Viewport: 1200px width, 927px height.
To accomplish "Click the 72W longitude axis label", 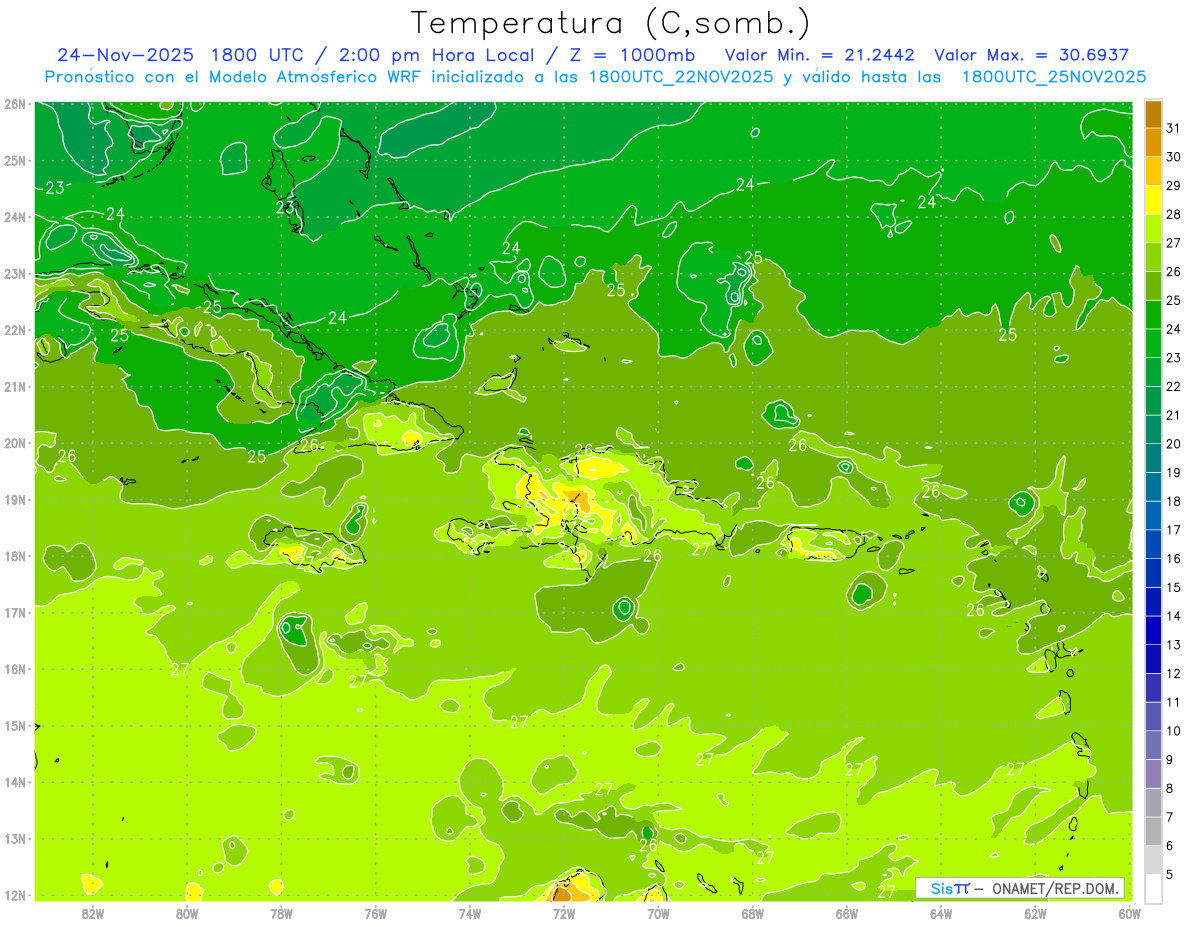I will click(x=564, y=913).
